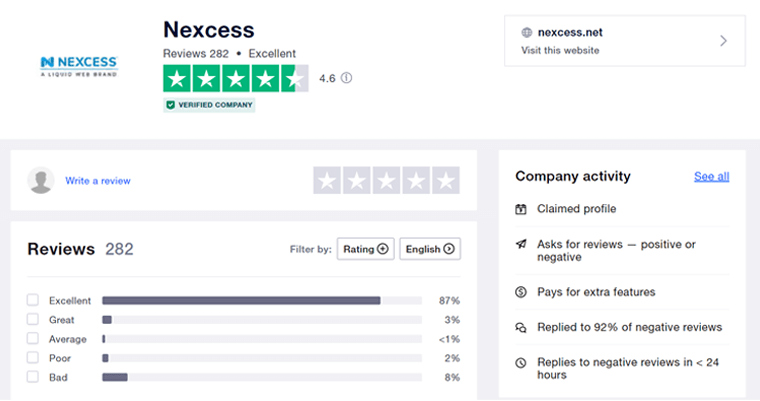
Task: Click the dollar Pays for extra features icon
Action: click(521, 292)
